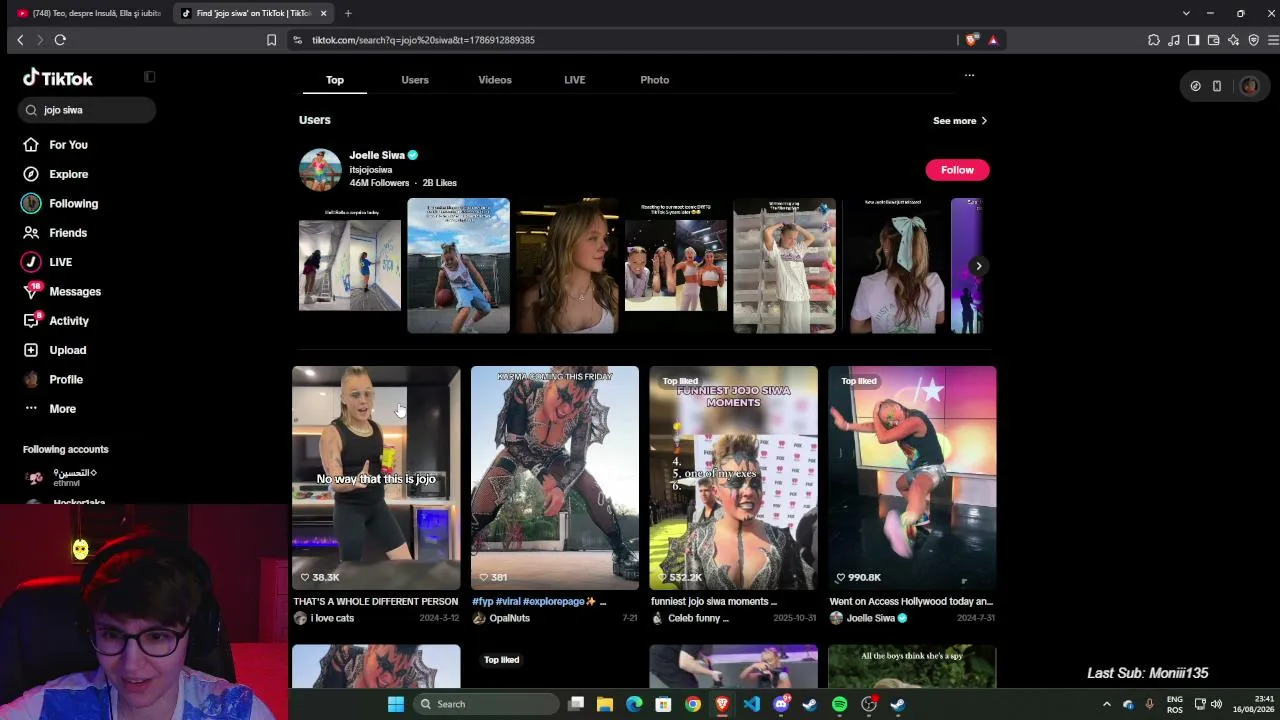Open the media playlist music icon
This screenshot has width=1280, height=720.
pyautogui.click(x=1174, y=40)
